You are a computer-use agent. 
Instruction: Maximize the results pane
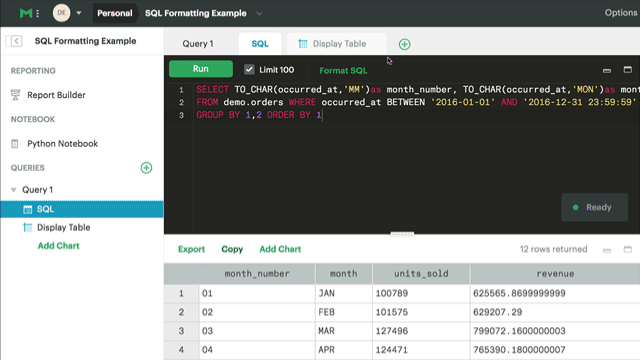click(627, 249)
